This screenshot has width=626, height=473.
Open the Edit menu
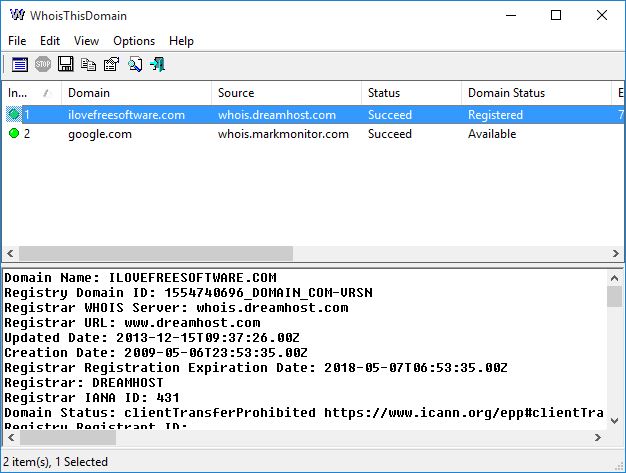click(x=50, y=41)
